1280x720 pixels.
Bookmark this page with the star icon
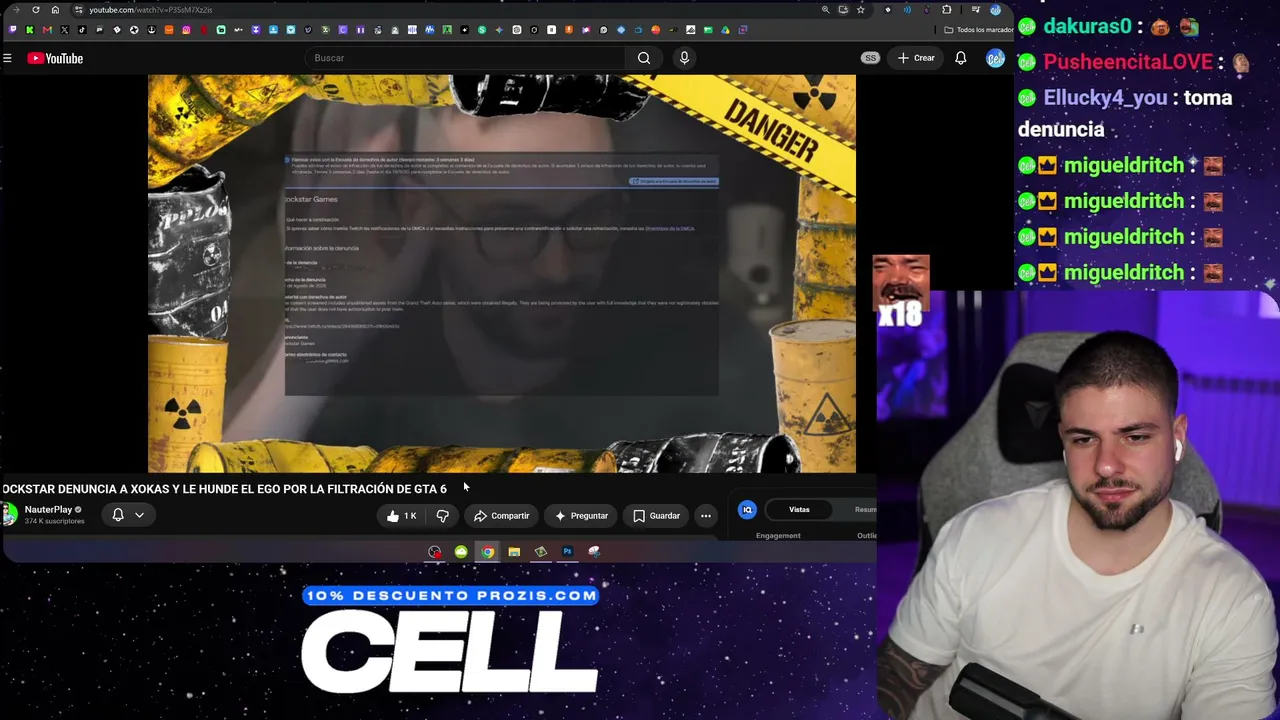(x=860, y=10)
